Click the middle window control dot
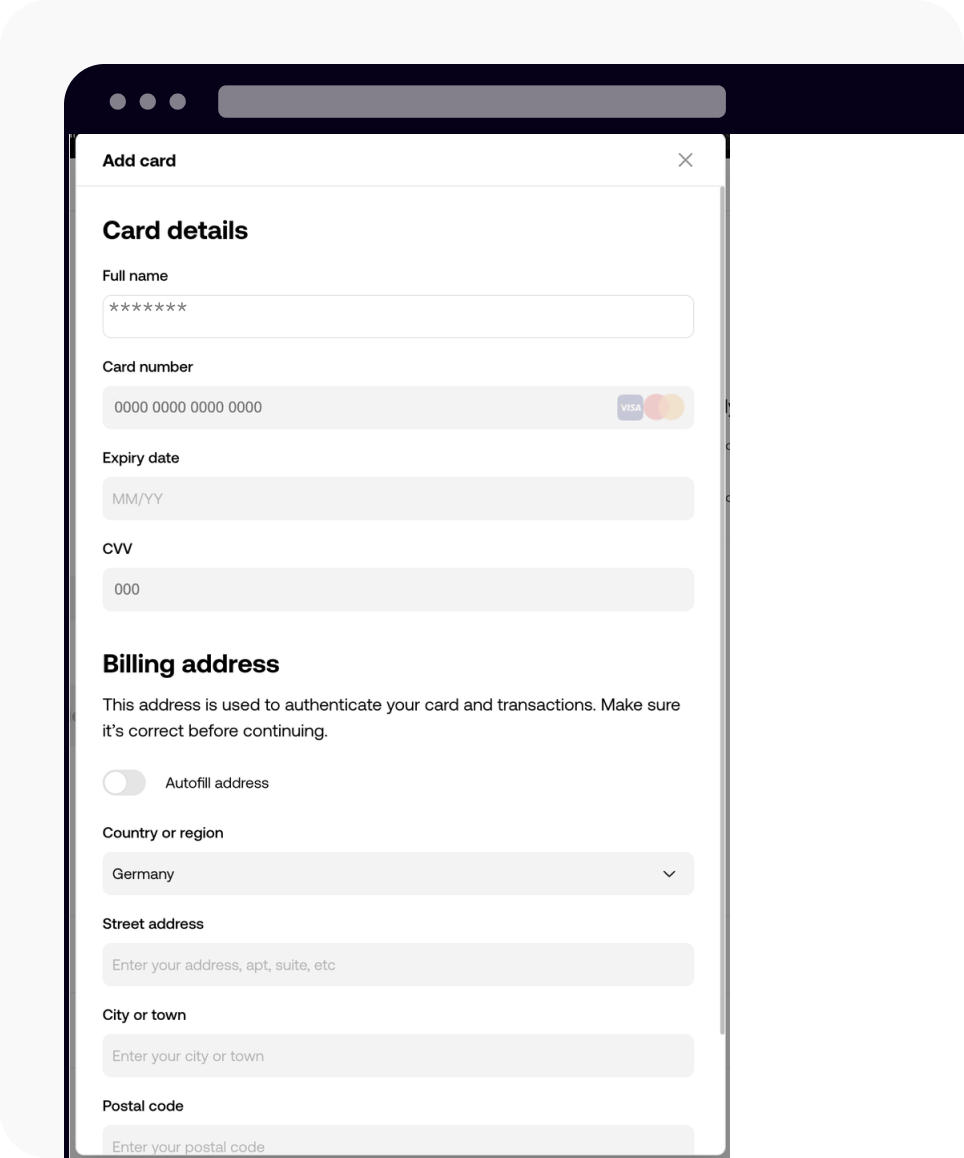This screenshot has height=1158, width=964. [x=147, y=101]
